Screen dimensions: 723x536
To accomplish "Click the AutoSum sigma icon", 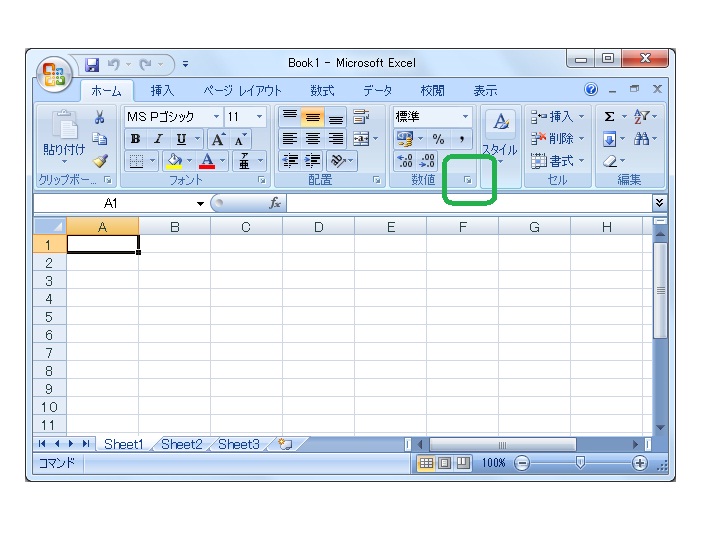I will click(x=609, y=117).
